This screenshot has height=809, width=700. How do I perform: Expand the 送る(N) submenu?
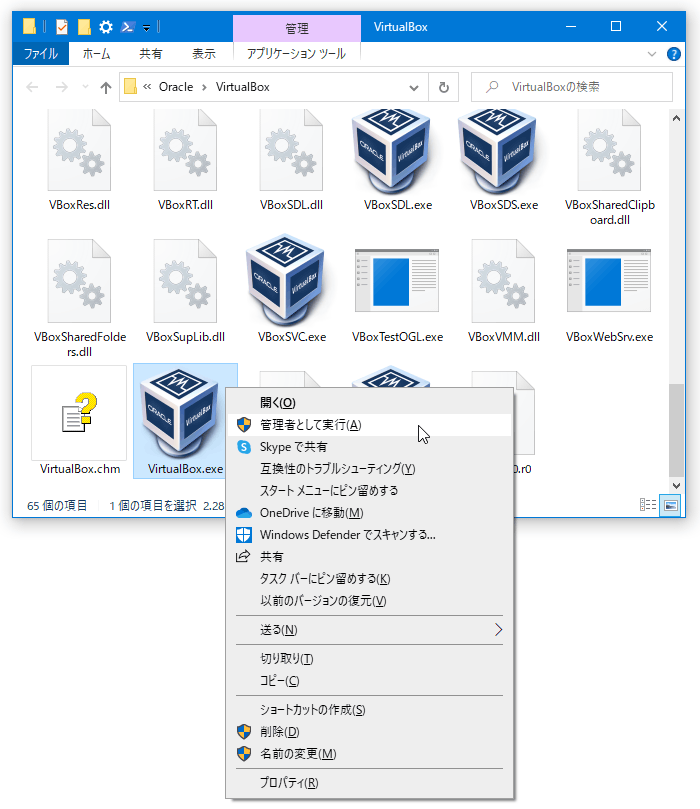click(498, 629)
